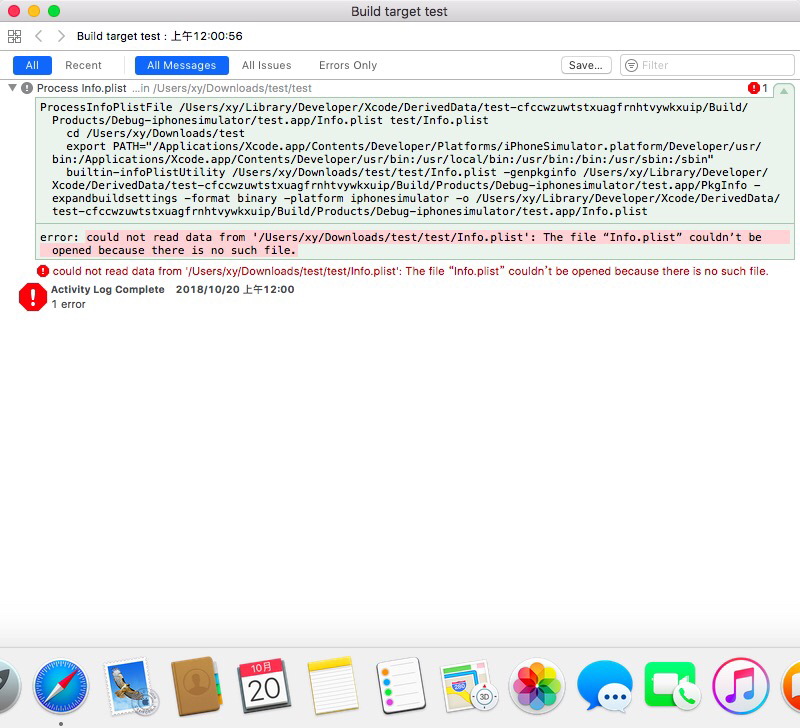
Task: Open the related items grid icon
Action: (14, 36)
